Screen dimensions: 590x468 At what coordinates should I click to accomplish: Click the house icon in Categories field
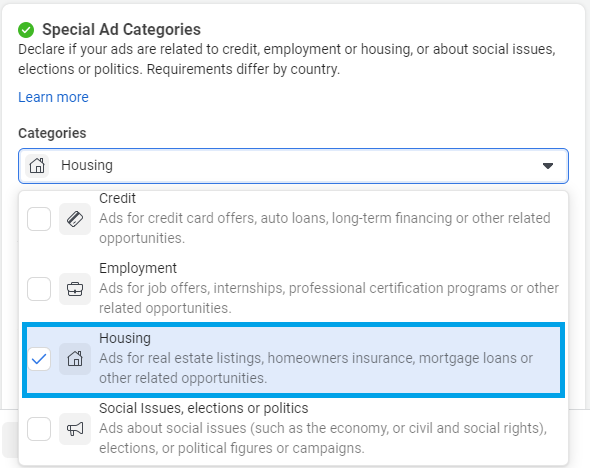tap(37, 166)
